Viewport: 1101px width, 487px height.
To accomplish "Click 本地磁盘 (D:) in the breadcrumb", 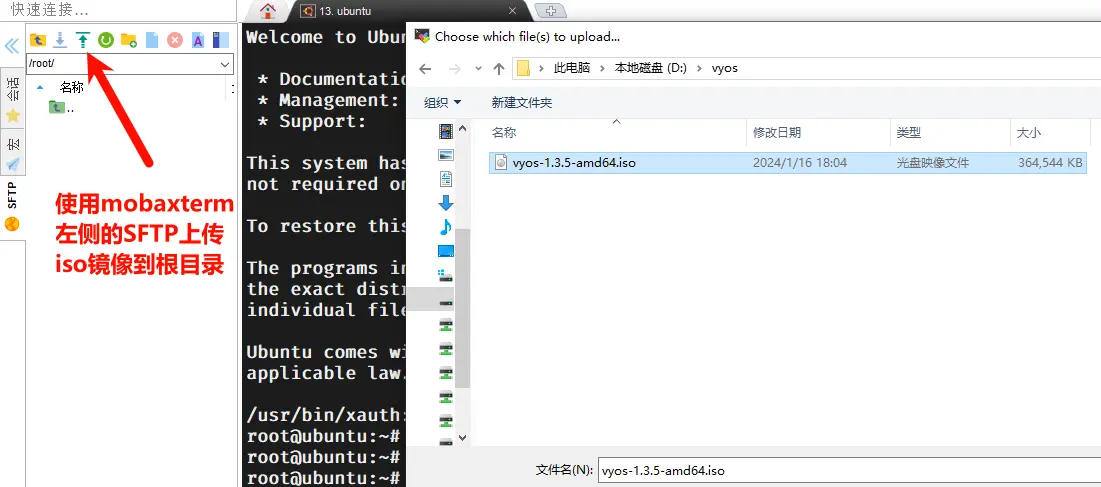I will click(650, 68).
